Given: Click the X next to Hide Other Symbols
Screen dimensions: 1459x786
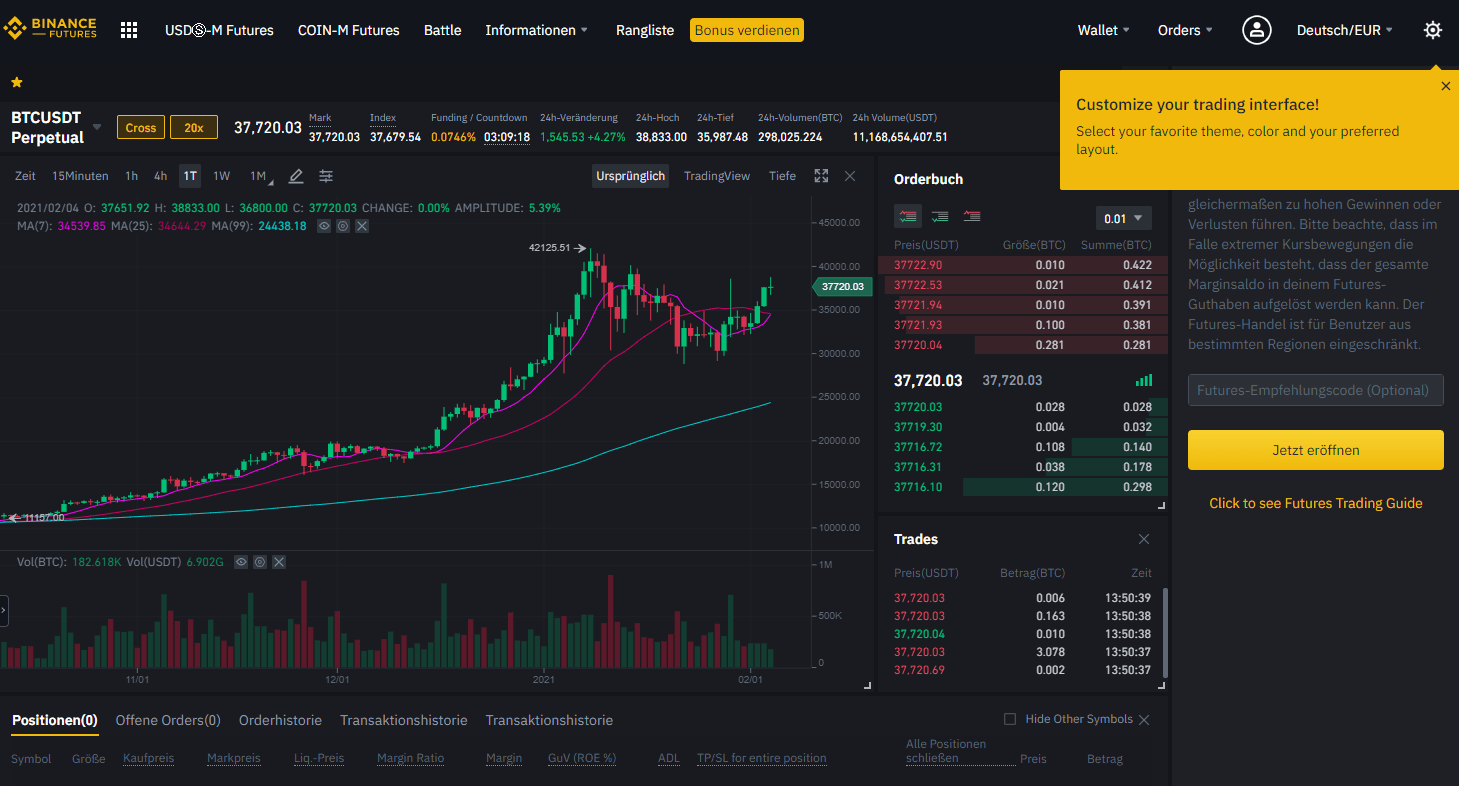Looking at the screenshot, I should point(1144,720).
